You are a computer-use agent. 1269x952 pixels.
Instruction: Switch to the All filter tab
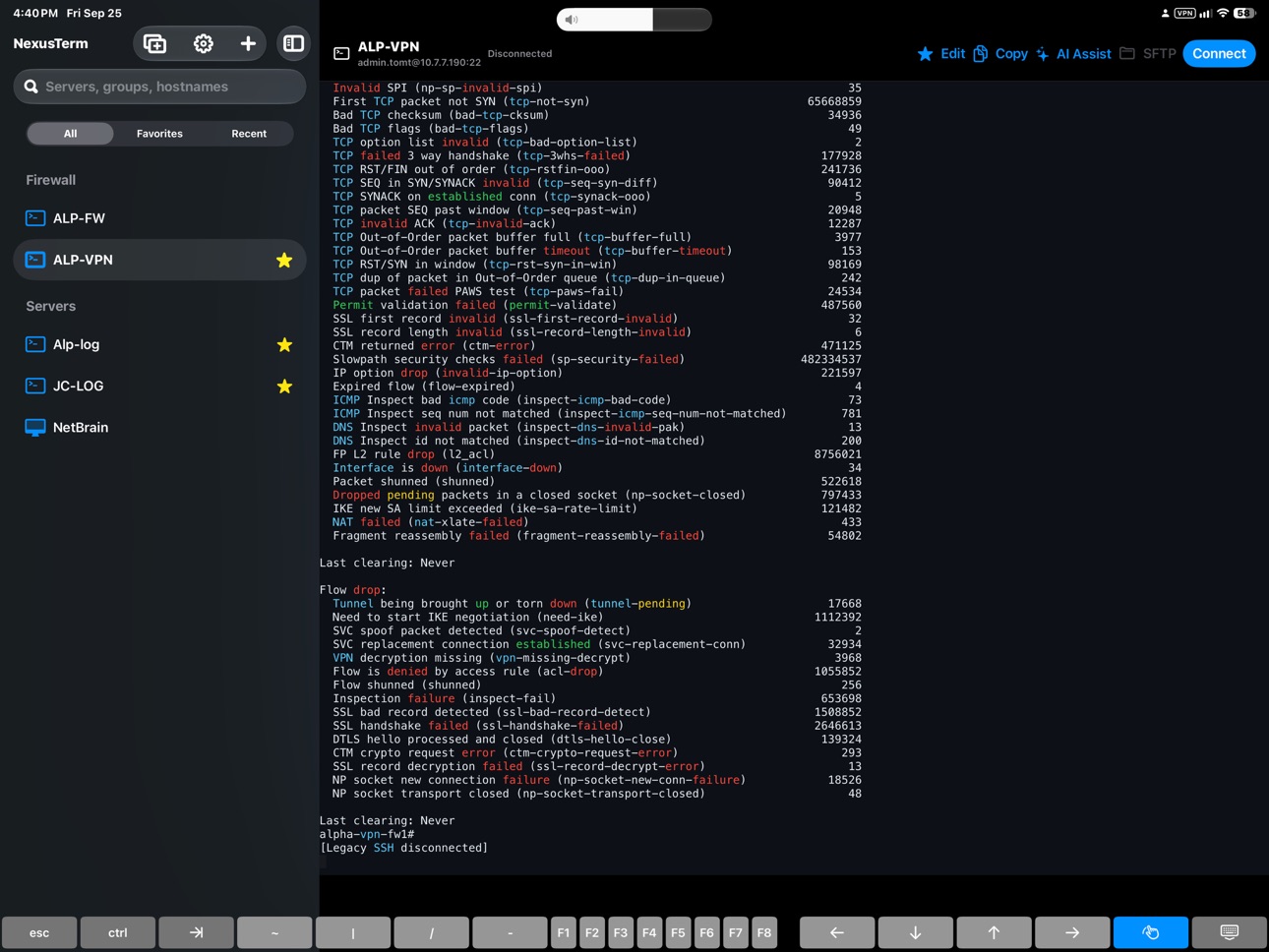click(x=70, y=134)
